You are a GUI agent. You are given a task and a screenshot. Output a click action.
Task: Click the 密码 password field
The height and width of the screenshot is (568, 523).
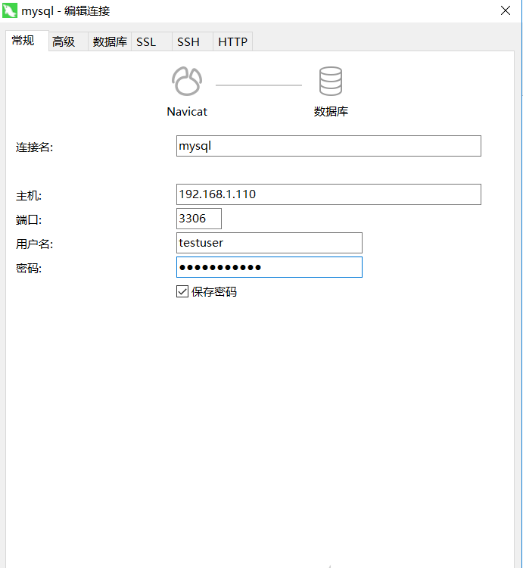click(269, 267)
